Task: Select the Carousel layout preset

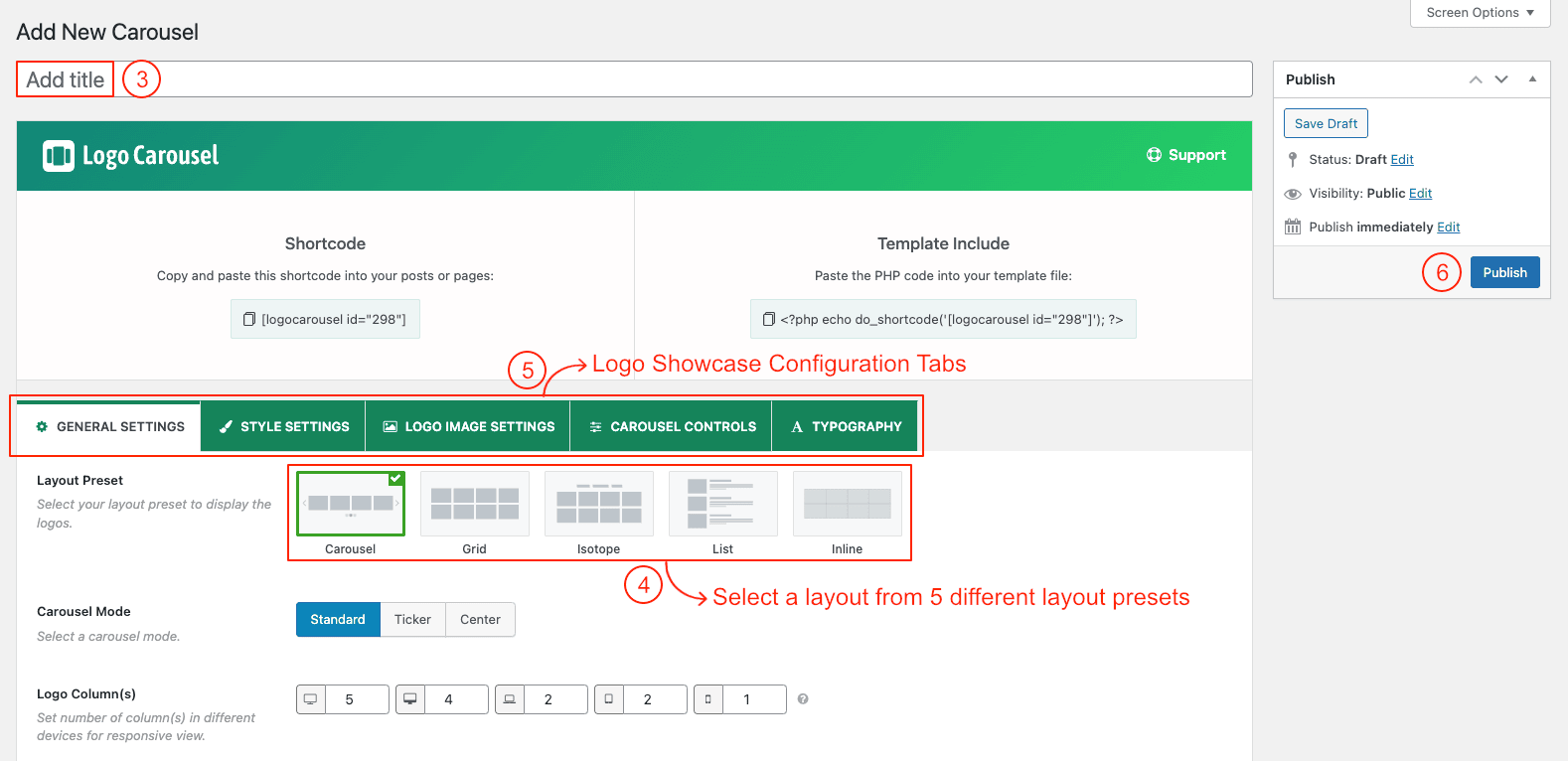Action: (x=351, y=504)
